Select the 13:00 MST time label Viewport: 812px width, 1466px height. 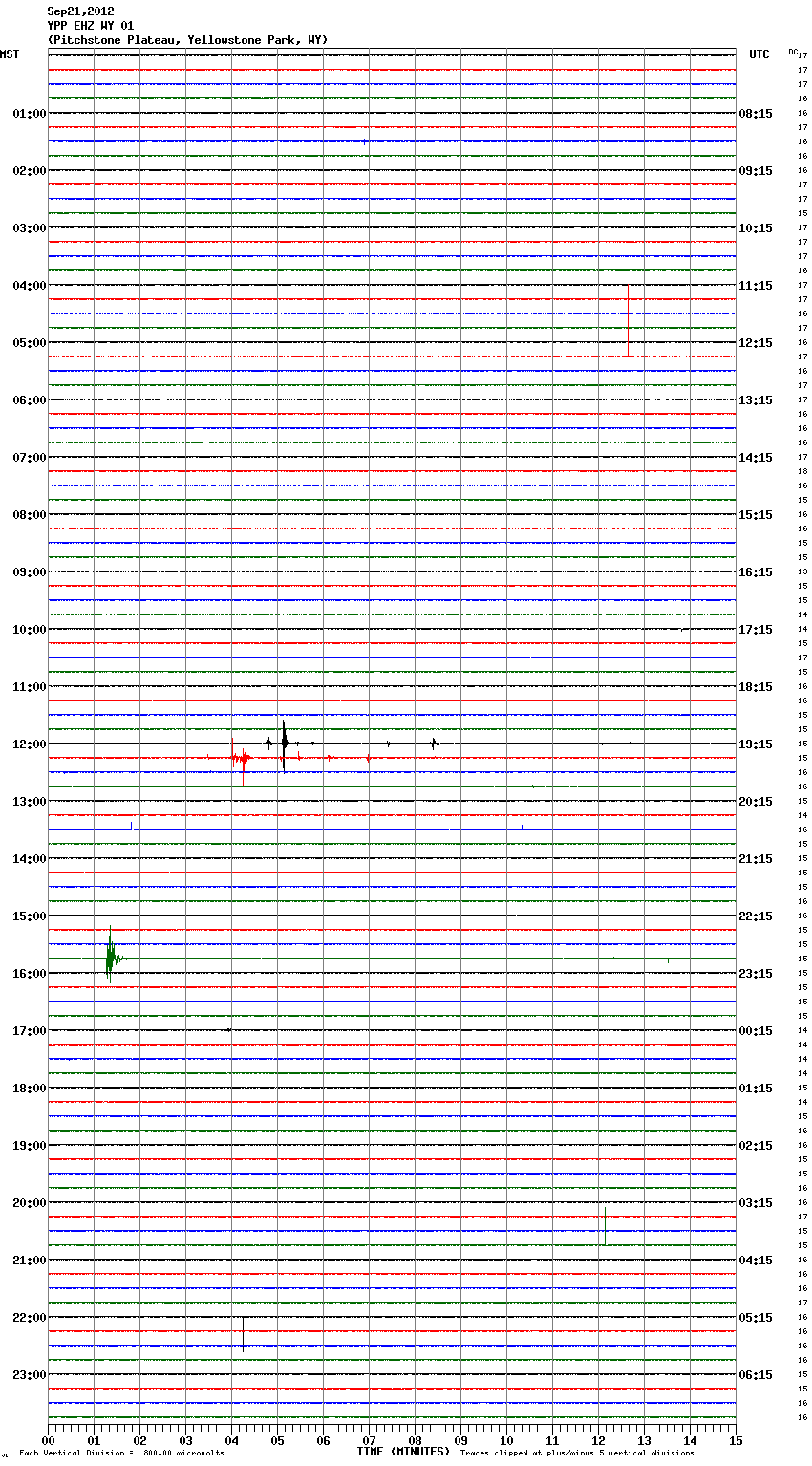click(x=30, y=802)
